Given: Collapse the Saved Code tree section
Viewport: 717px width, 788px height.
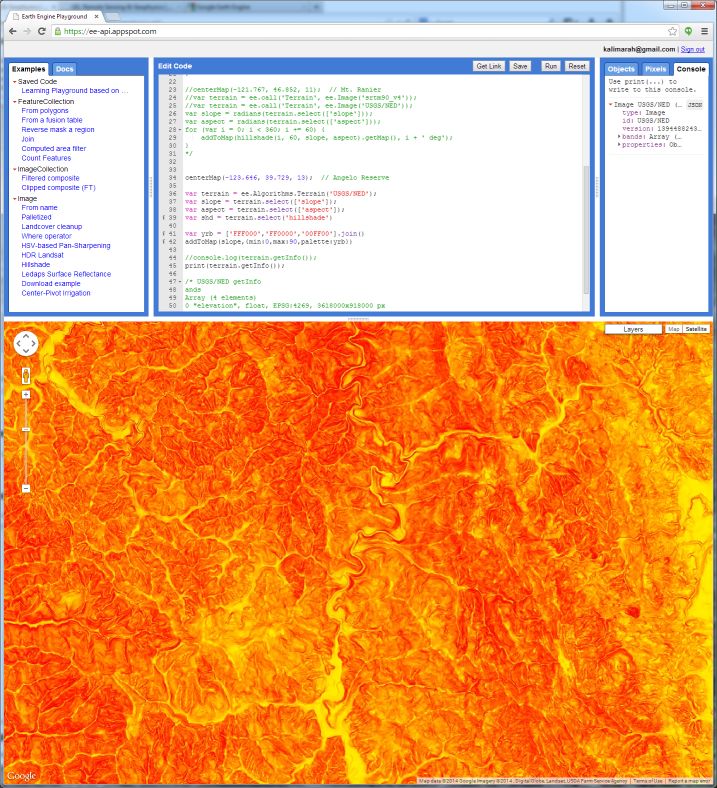Looking at the screenshot, I should coord(15,81).
